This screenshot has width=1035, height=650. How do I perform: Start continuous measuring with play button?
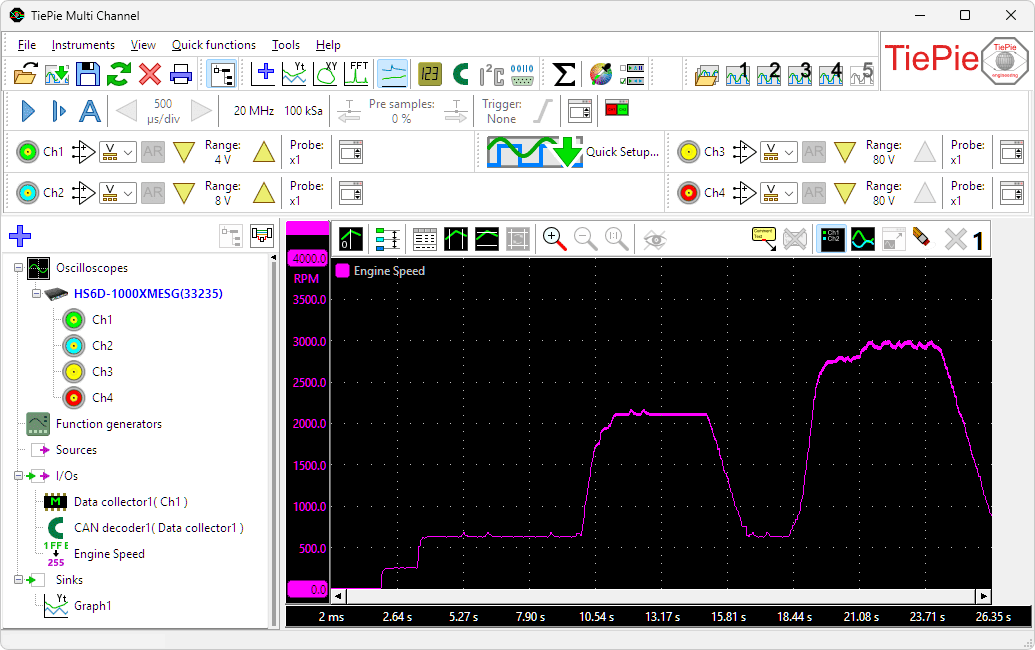click(28, 111)
